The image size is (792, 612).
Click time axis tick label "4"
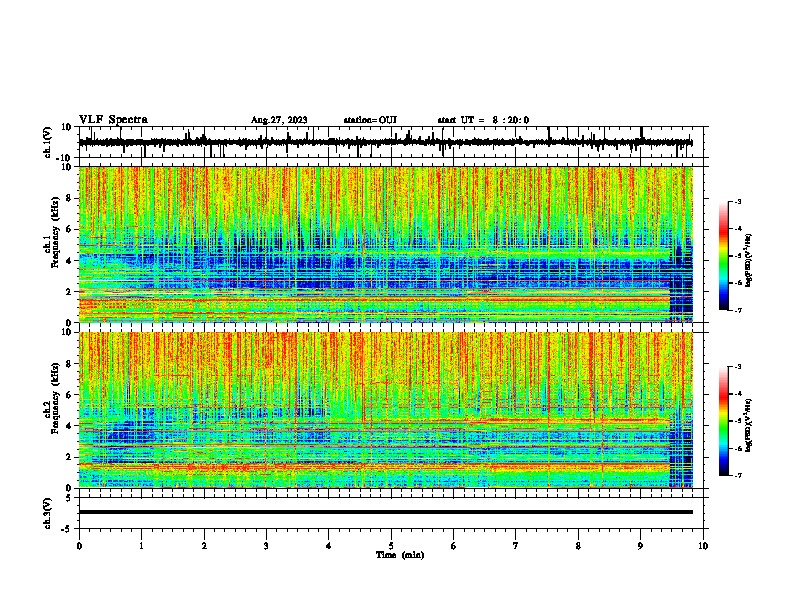pos(329,546)
